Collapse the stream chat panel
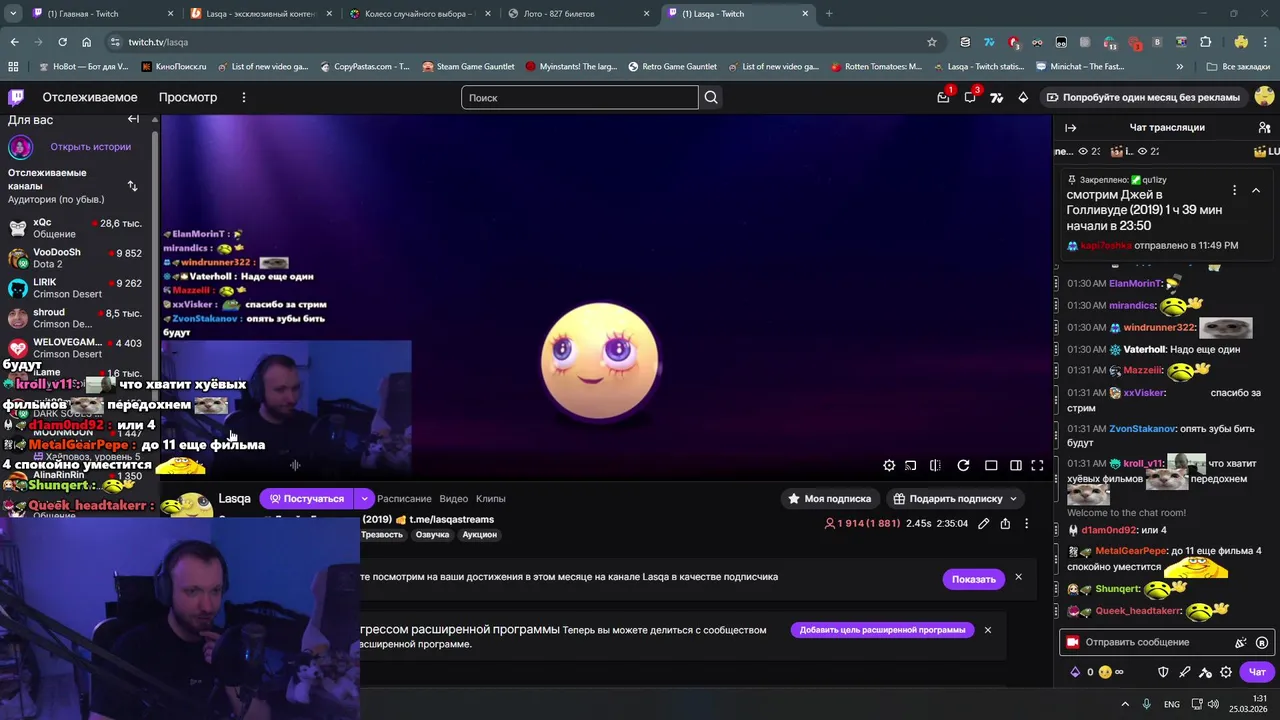The width and height of the screenshot is (1280, 720). (x=1071, y=128)
